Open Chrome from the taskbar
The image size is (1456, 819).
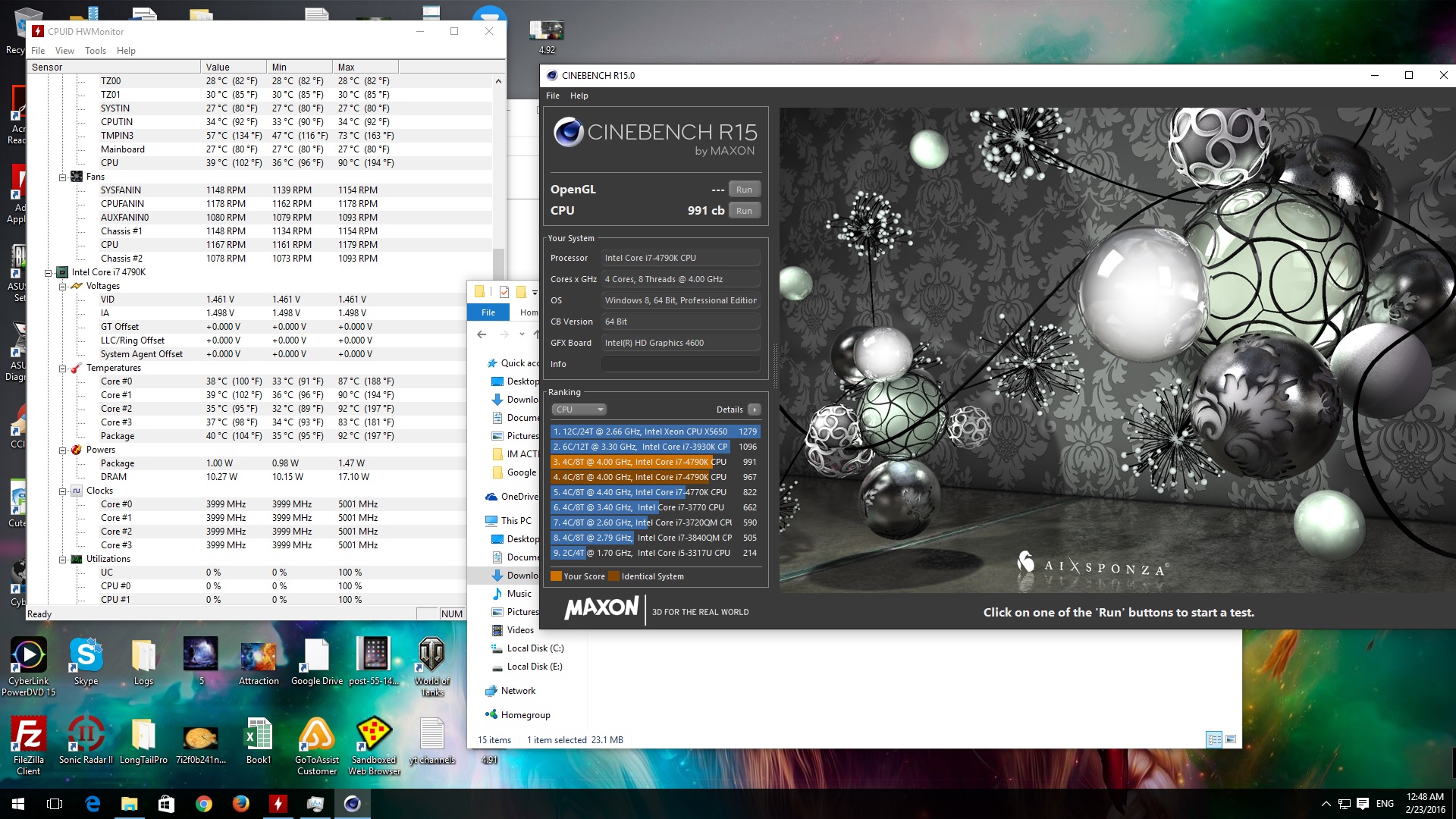(203, 804)
